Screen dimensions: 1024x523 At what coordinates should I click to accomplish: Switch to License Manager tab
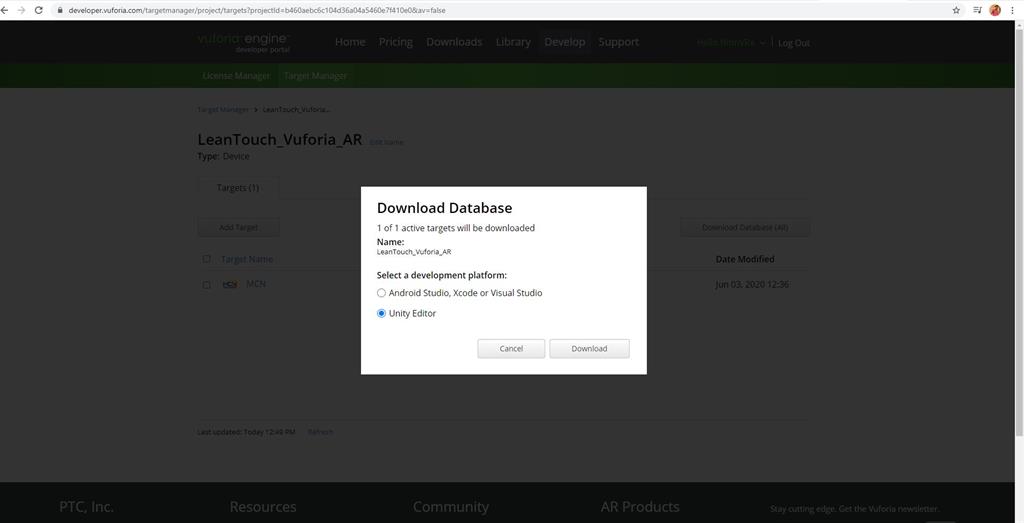(x=236, y=76)
